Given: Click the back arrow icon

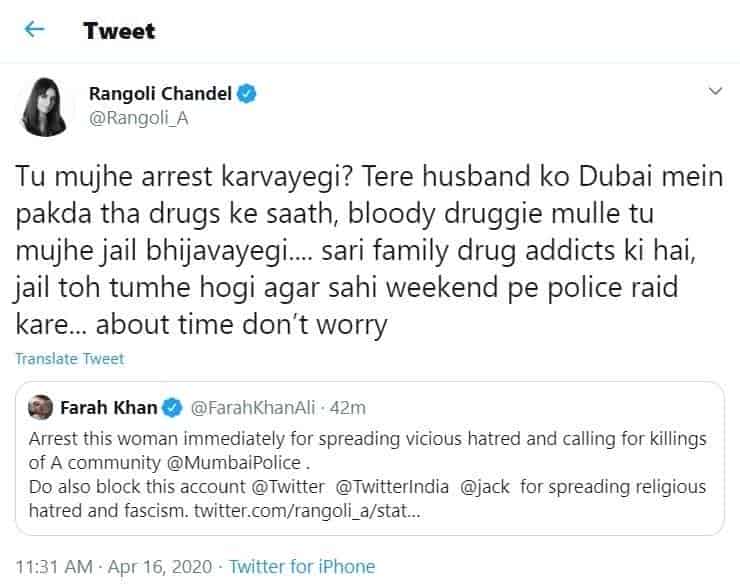Looking at the screenshot, I should (35, 30).
